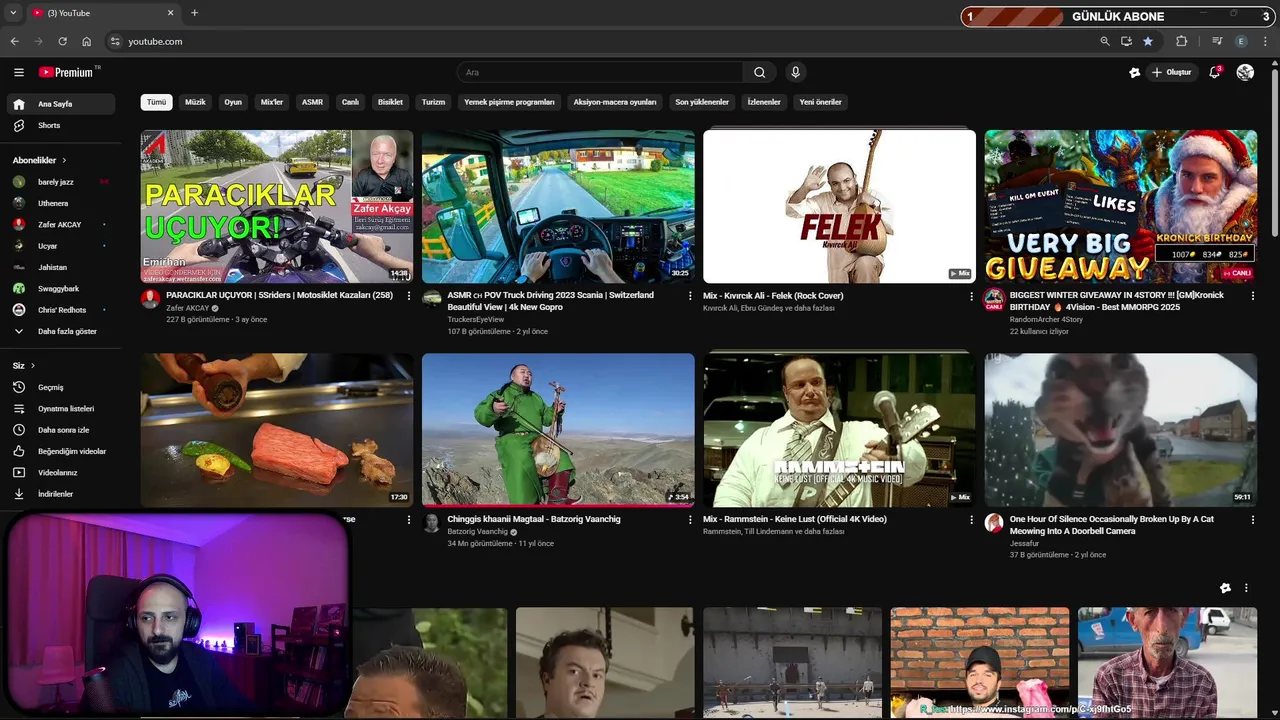
Task: Expand Daha fazla göster subscriptions
Action: 61,331
